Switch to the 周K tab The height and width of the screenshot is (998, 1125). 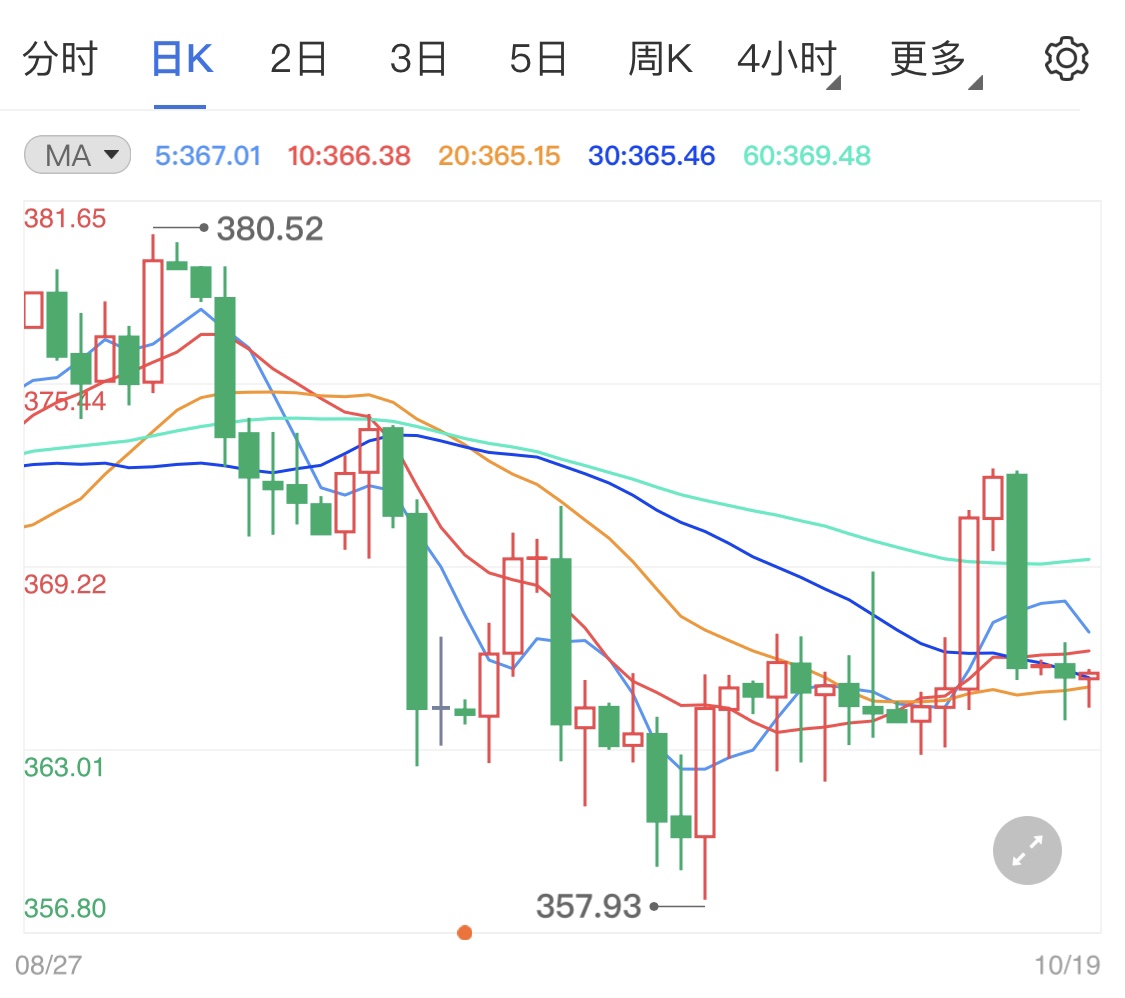(660, 59)
